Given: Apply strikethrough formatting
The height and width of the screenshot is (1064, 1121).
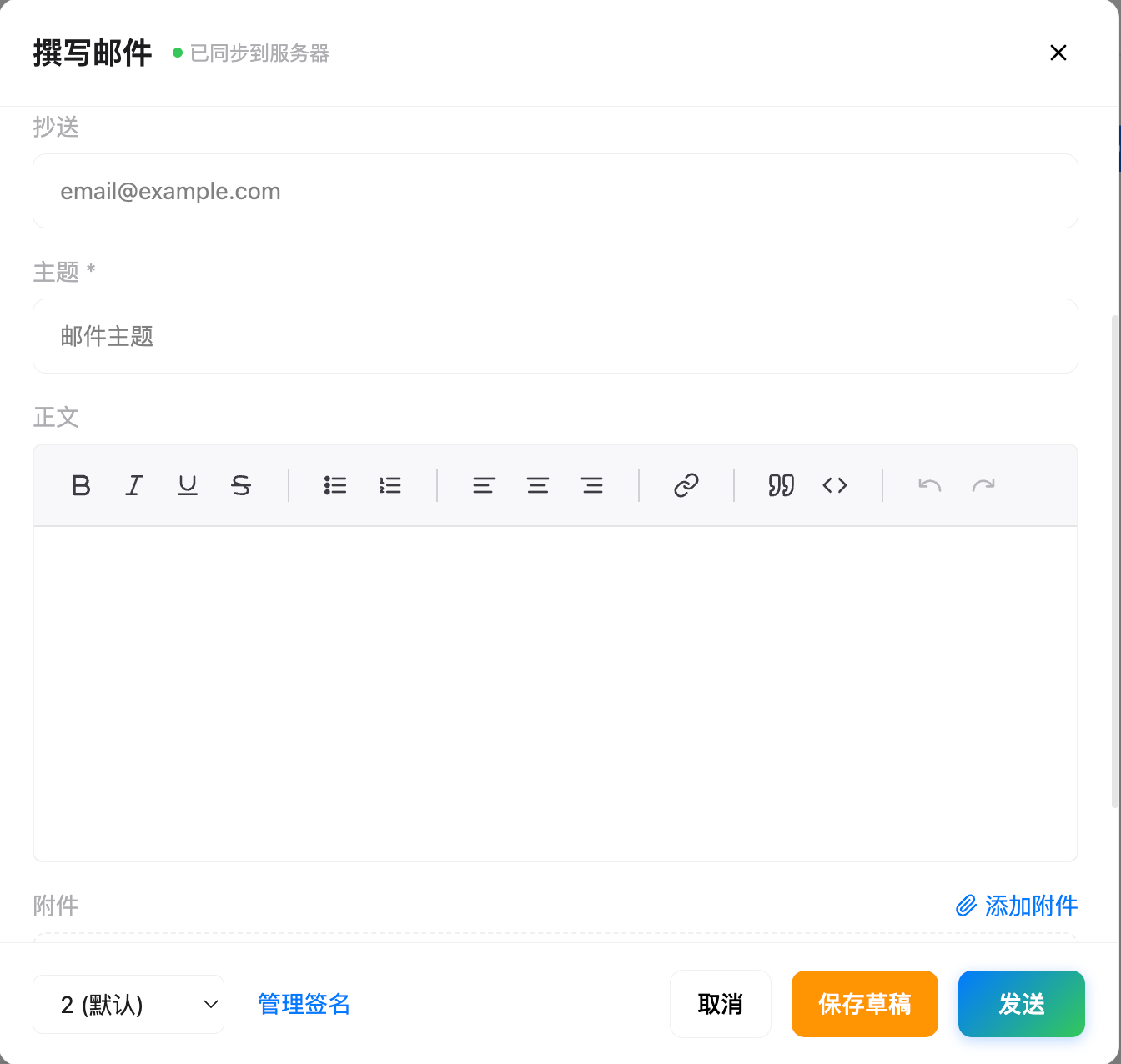Looking at the screenshot, I should tap(240, 485).
